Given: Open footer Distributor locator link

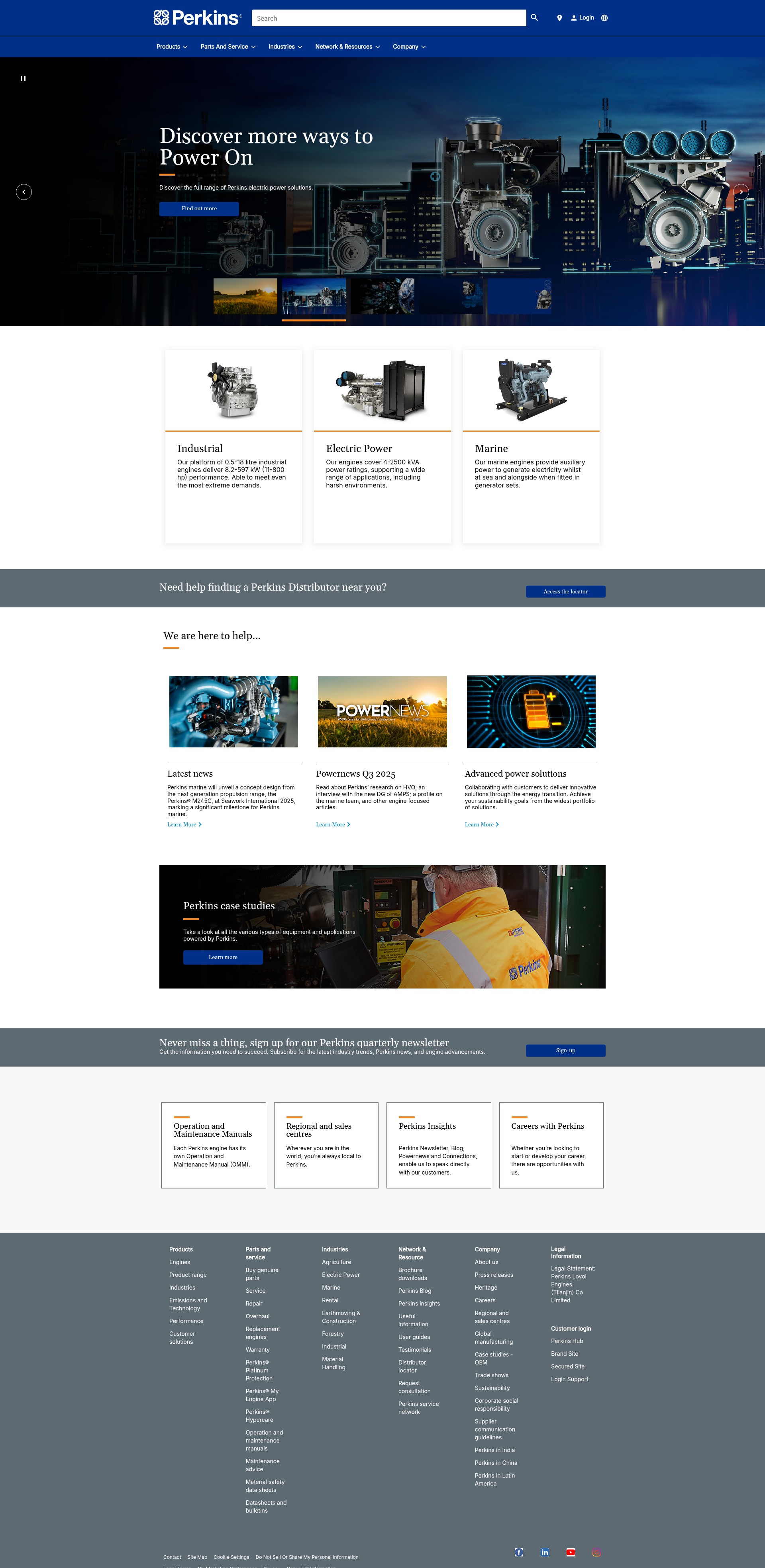Looking at the screenshot, I should (x=412, y=1366).
